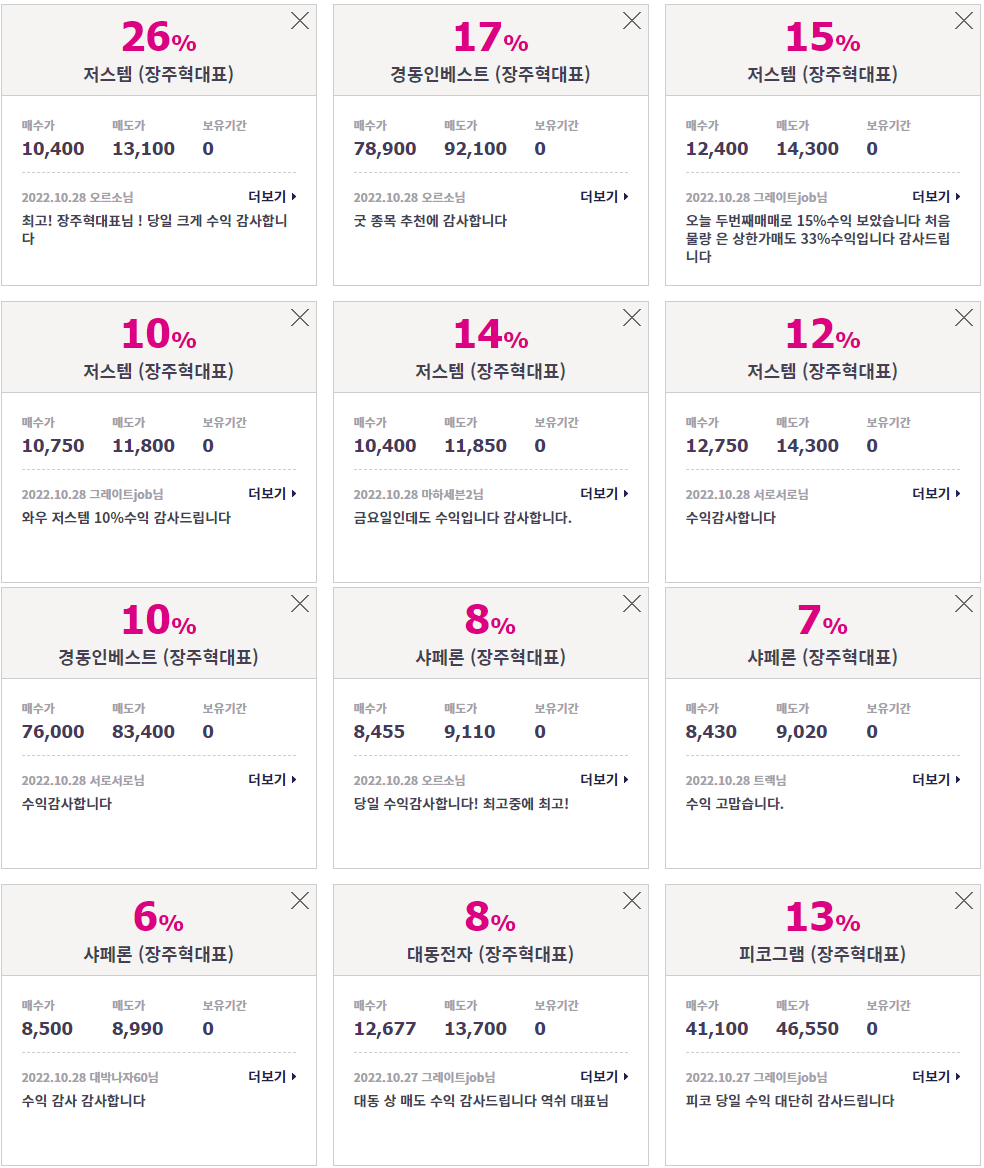Open 더보기 on the 17% 경동인베스트 review

[x=605, y=197]
